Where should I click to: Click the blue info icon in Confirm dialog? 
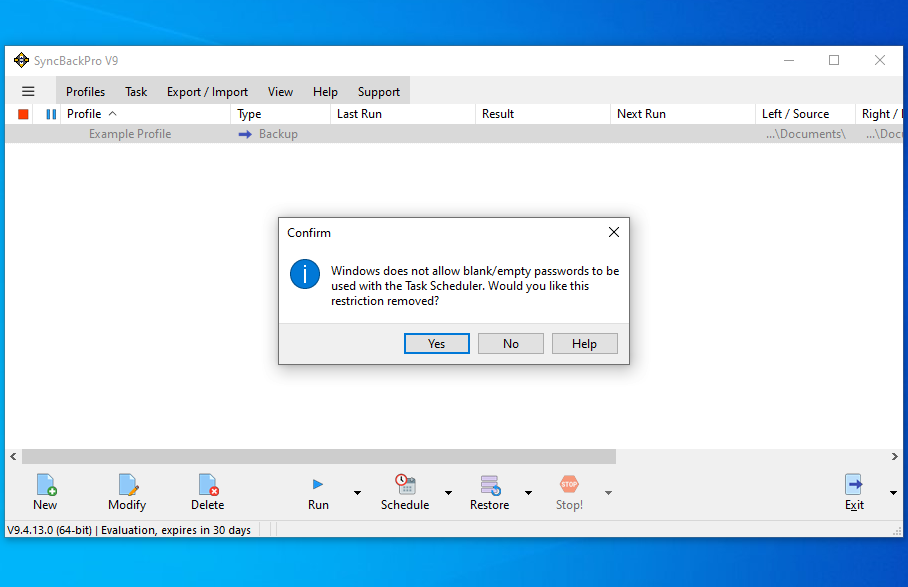[x=305, y=274]
